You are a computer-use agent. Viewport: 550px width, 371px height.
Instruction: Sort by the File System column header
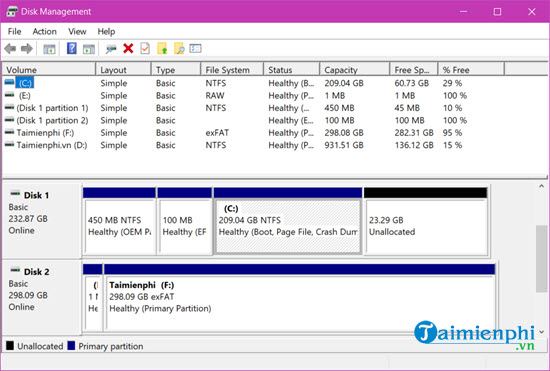(232, 70)
